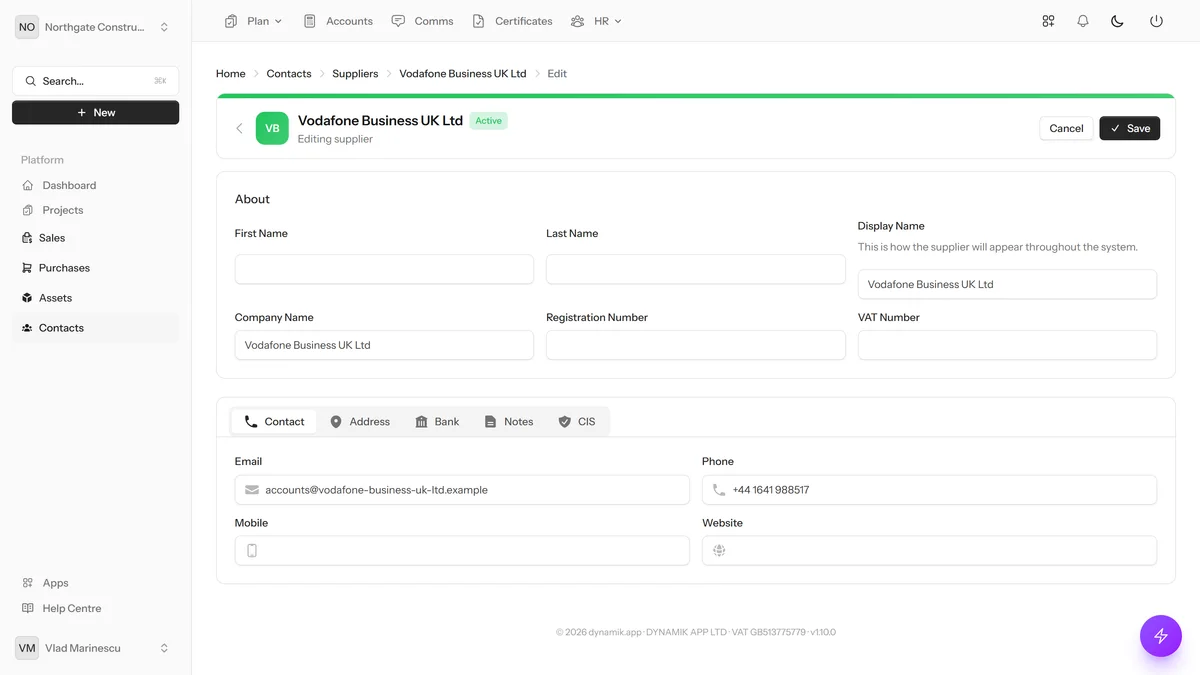Click the Dashboard home icon
Viewport: 1200px width, 675px height.
(28, 185)
